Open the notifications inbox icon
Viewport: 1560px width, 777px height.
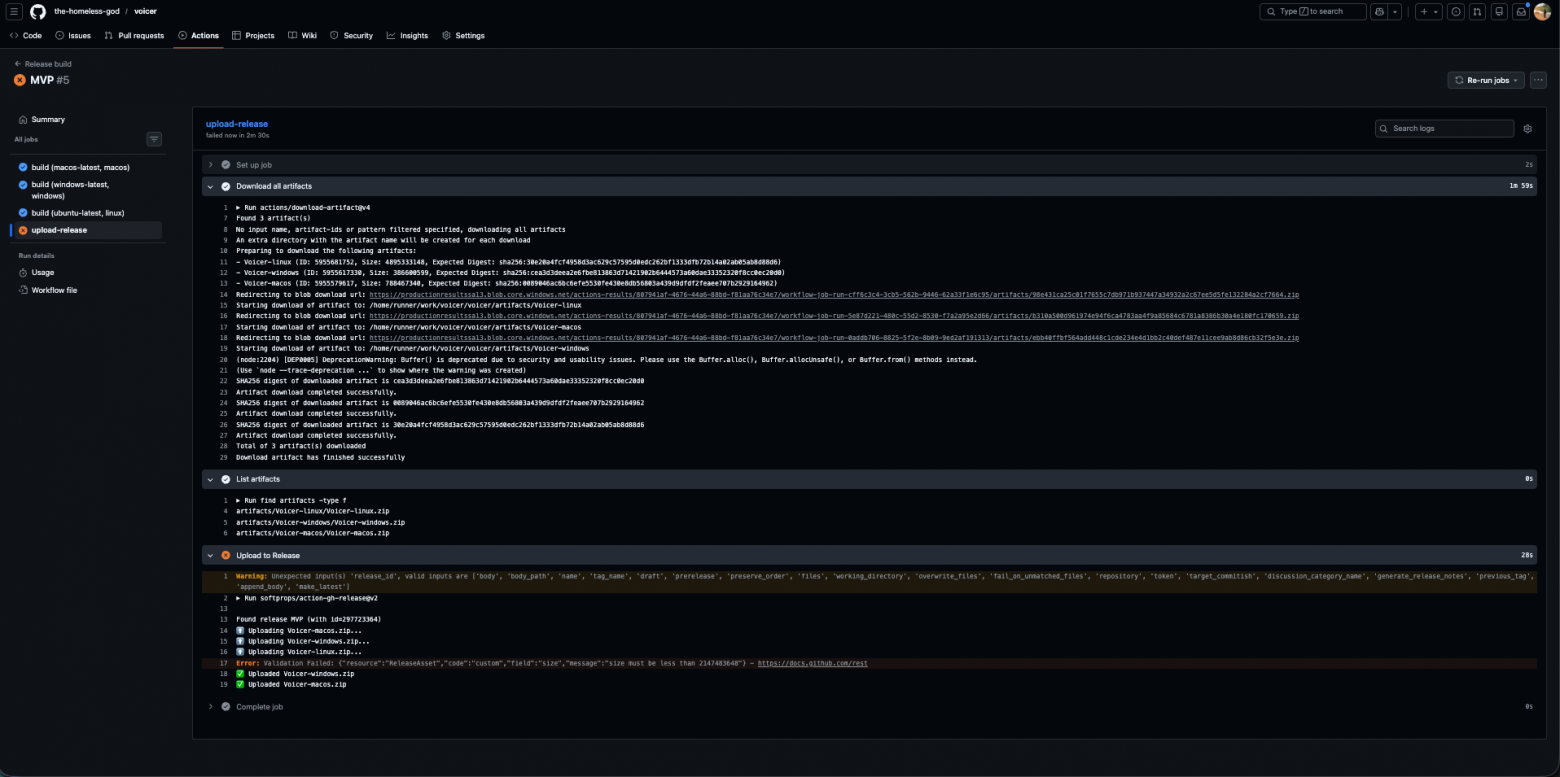(1520, 12)
